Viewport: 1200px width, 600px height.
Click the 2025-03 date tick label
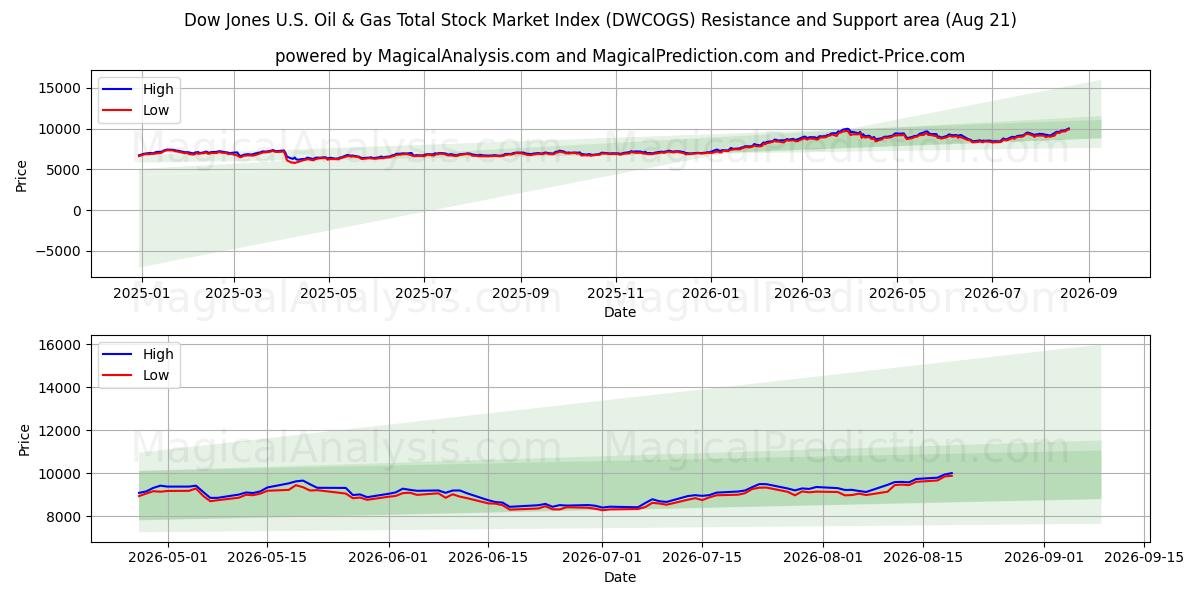[234, 293]
